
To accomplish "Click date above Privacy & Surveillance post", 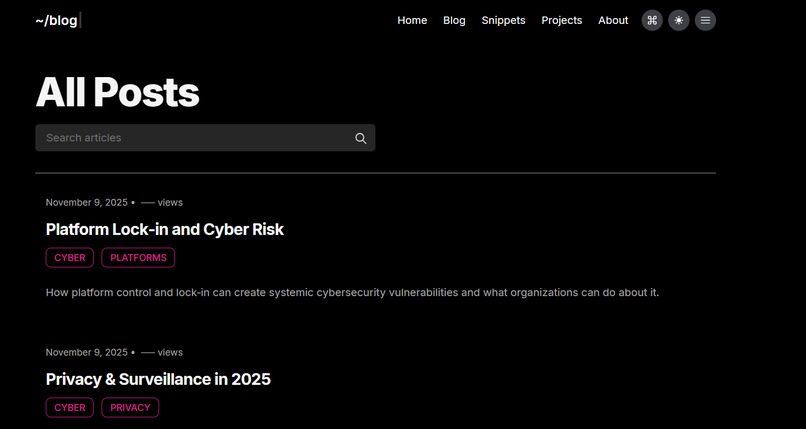I will (86, 352).
